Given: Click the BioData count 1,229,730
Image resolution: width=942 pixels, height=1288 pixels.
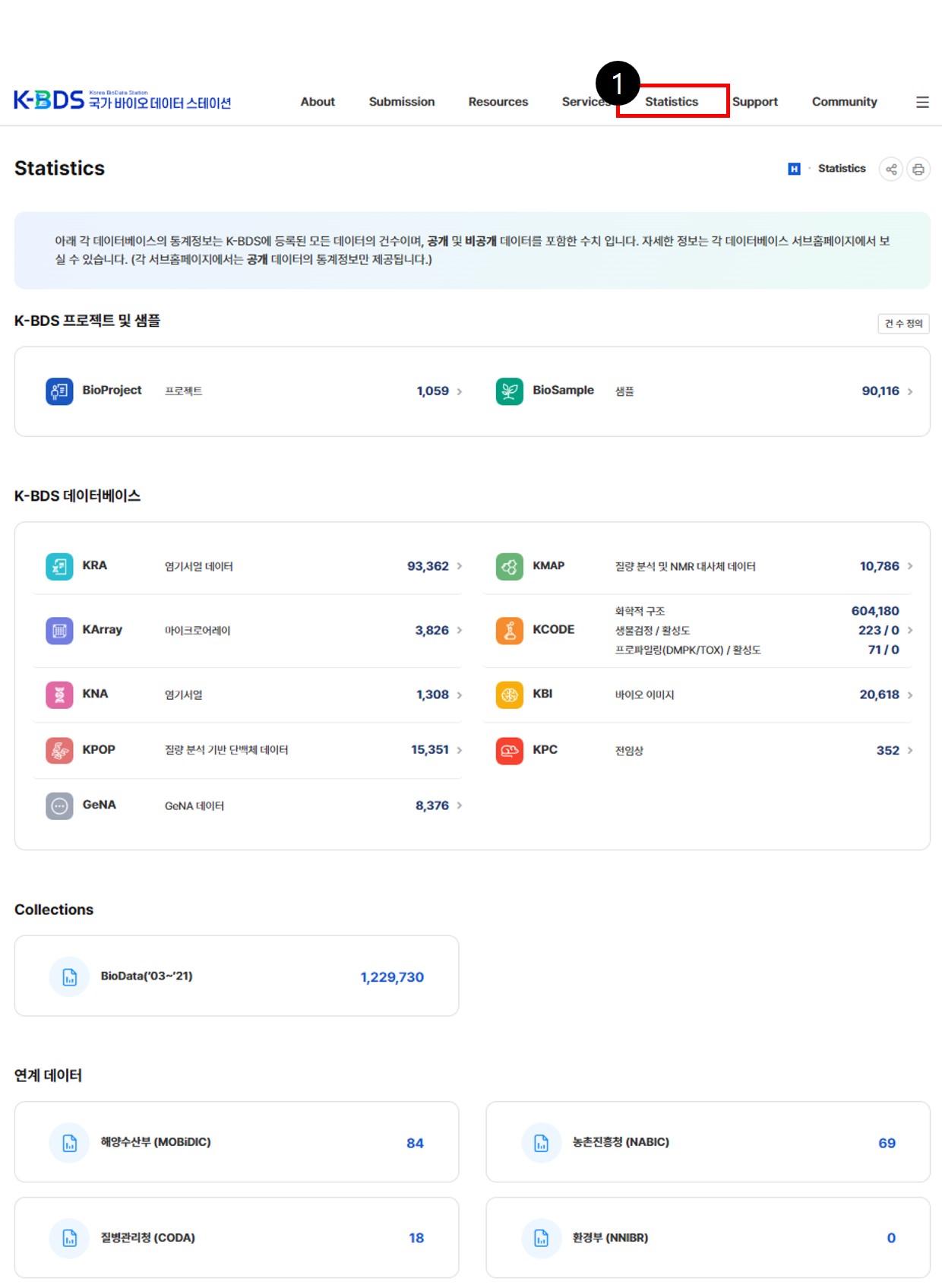Looking at the screenshot, I should coord(392,978).
